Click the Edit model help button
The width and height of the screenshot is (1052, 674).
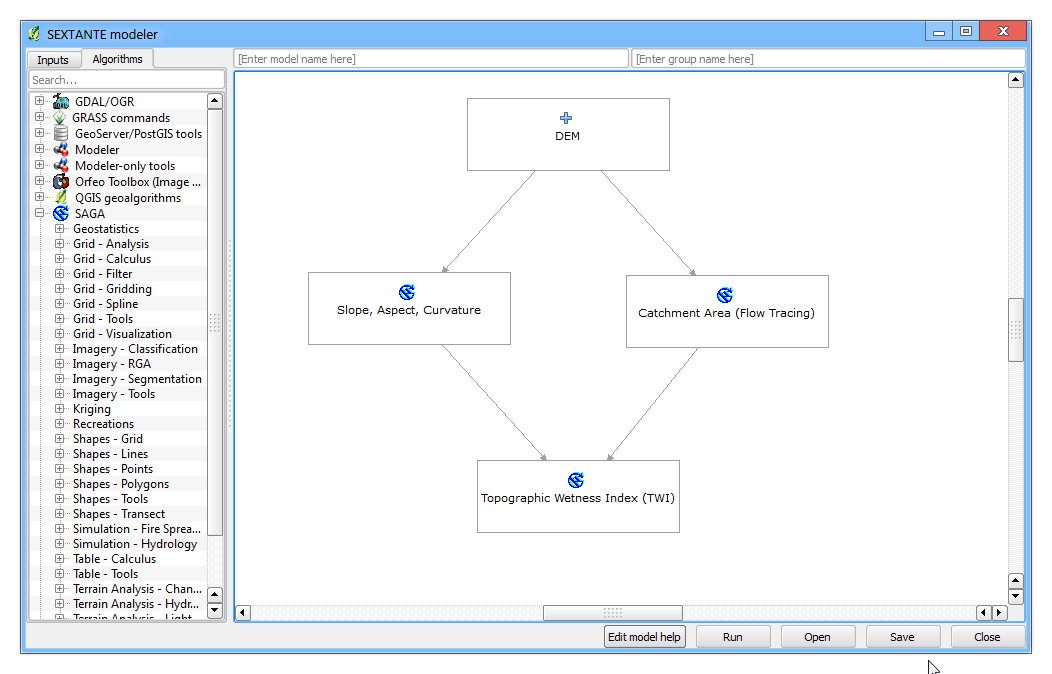(x=644, y=637)
